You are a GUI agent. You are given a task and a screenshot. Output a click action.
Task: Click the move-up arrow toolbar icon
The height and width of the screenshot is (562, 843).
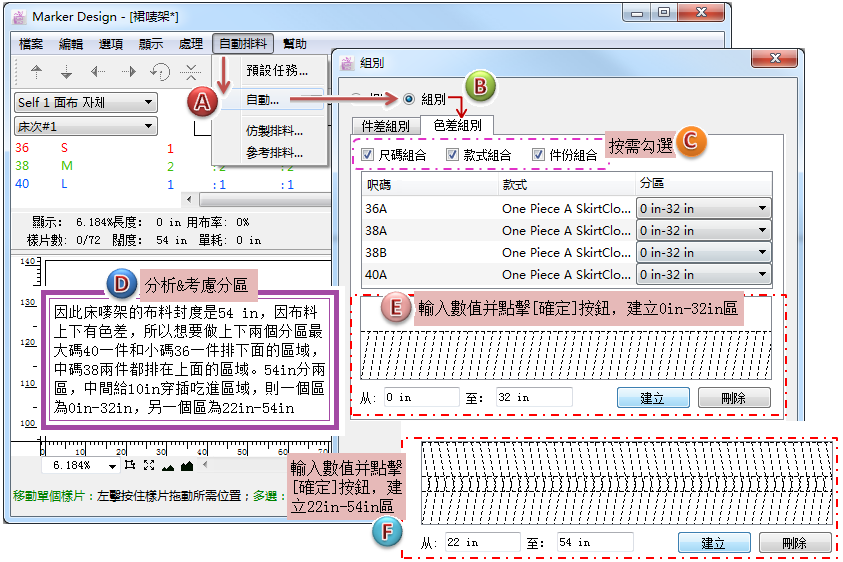[37, 72]
